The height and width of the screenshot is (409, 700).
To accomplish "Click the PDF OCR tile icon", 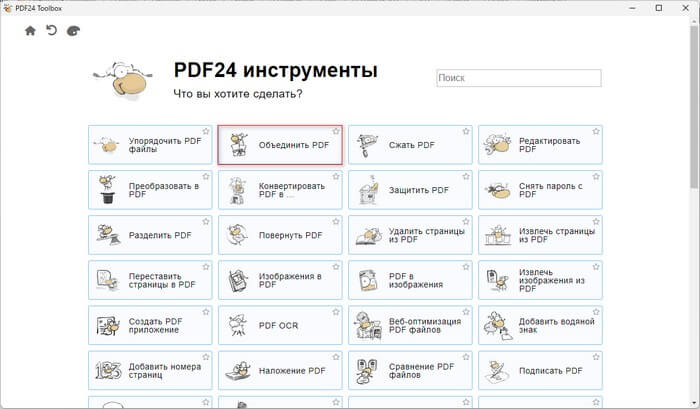I will 239,325.
